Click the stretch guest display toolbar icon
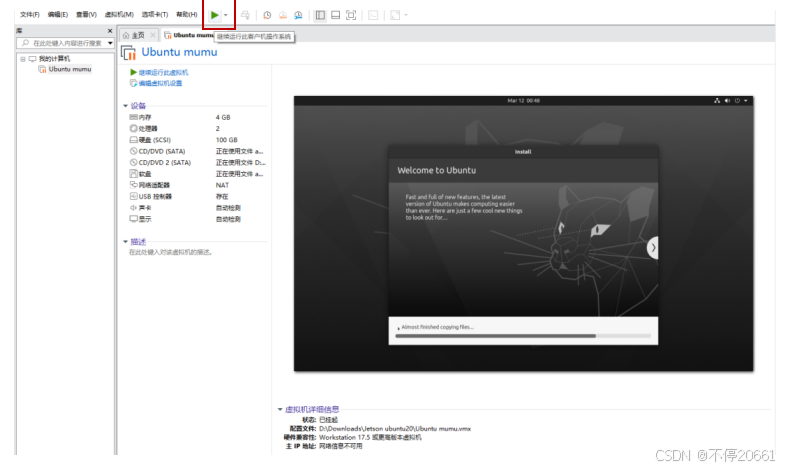Viewport: 789px width, 469px height. (395, 15)
